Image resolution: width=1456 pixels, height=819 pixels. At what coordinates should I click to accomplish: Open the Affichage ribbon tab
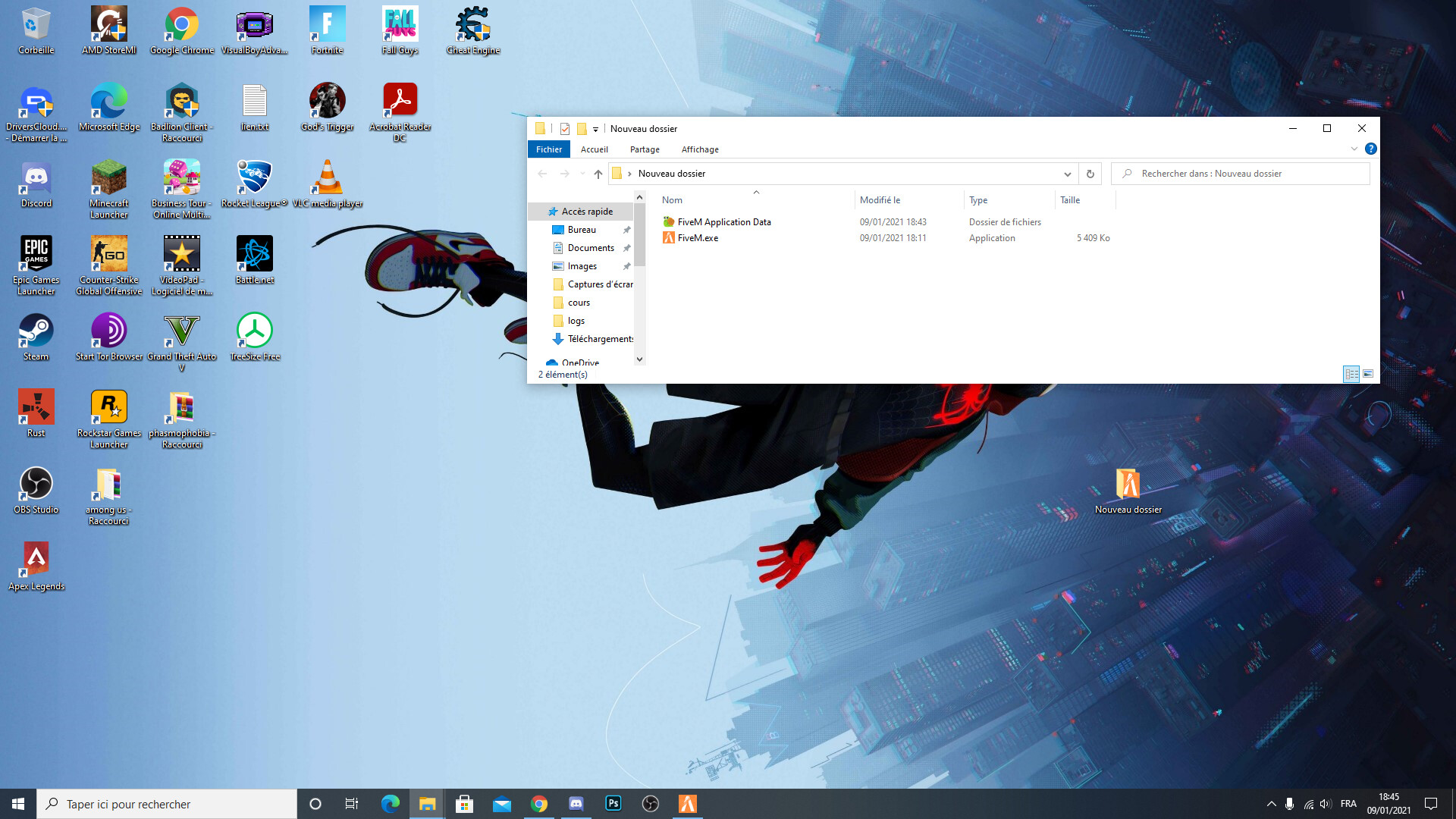tap(699, 149)
